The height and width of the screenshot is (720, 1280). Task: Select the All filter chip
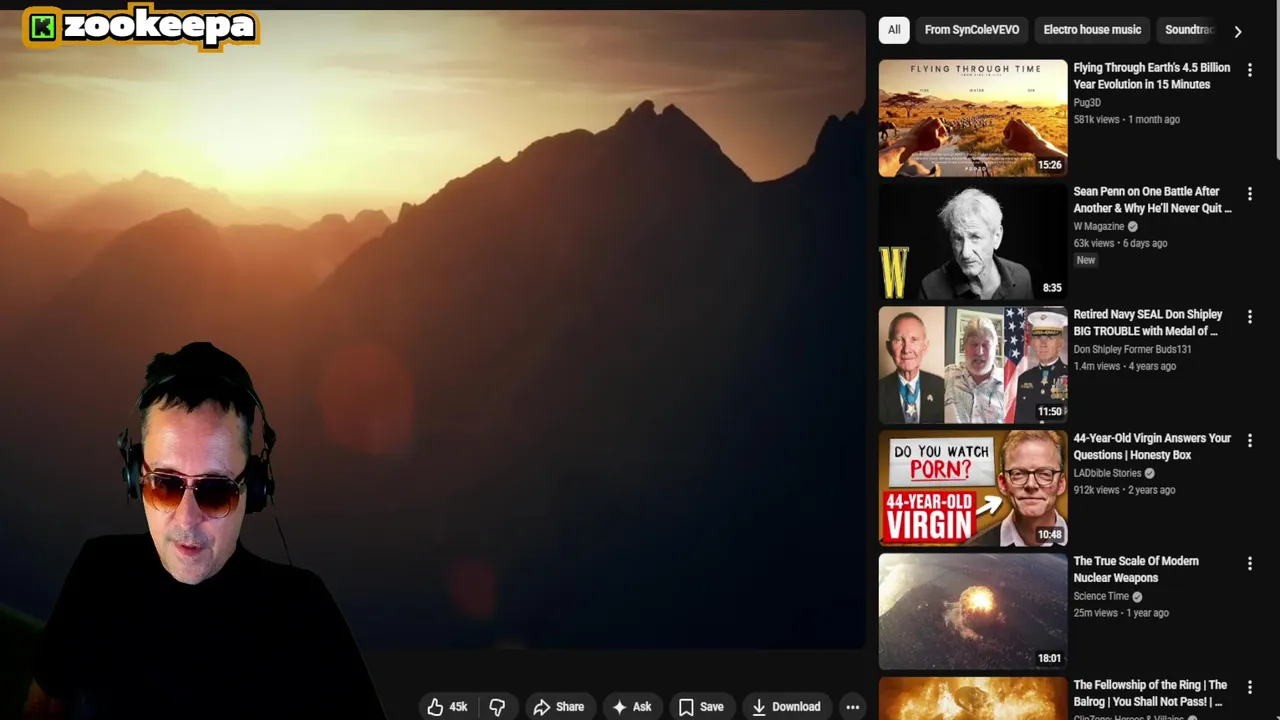(x=894, y=30)
